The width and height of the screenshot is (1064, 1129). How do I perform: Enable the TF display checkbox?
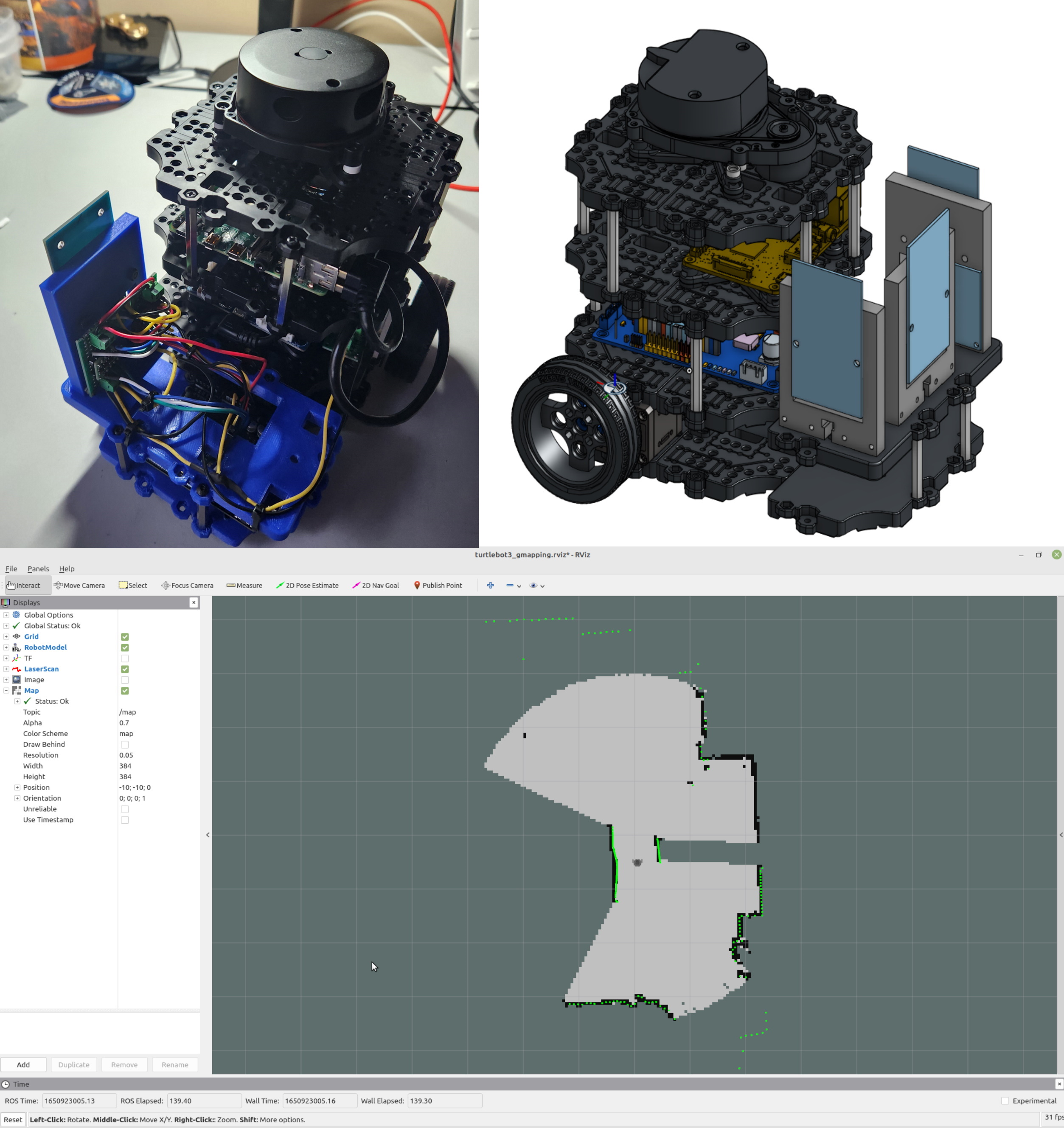click(125, 658)
